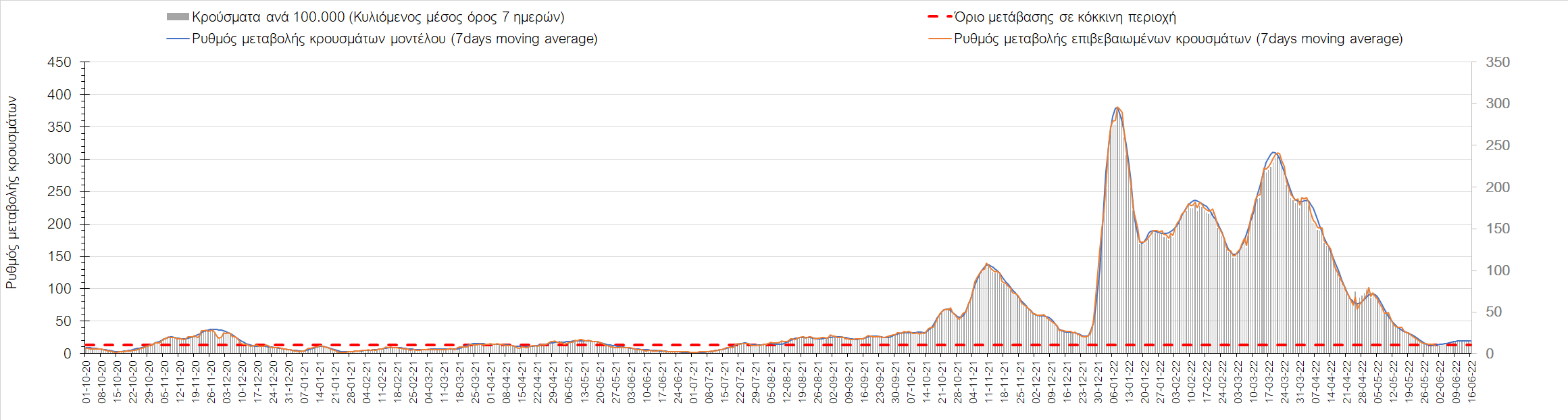Select the 01-07-21 date label

pos(693,381)
